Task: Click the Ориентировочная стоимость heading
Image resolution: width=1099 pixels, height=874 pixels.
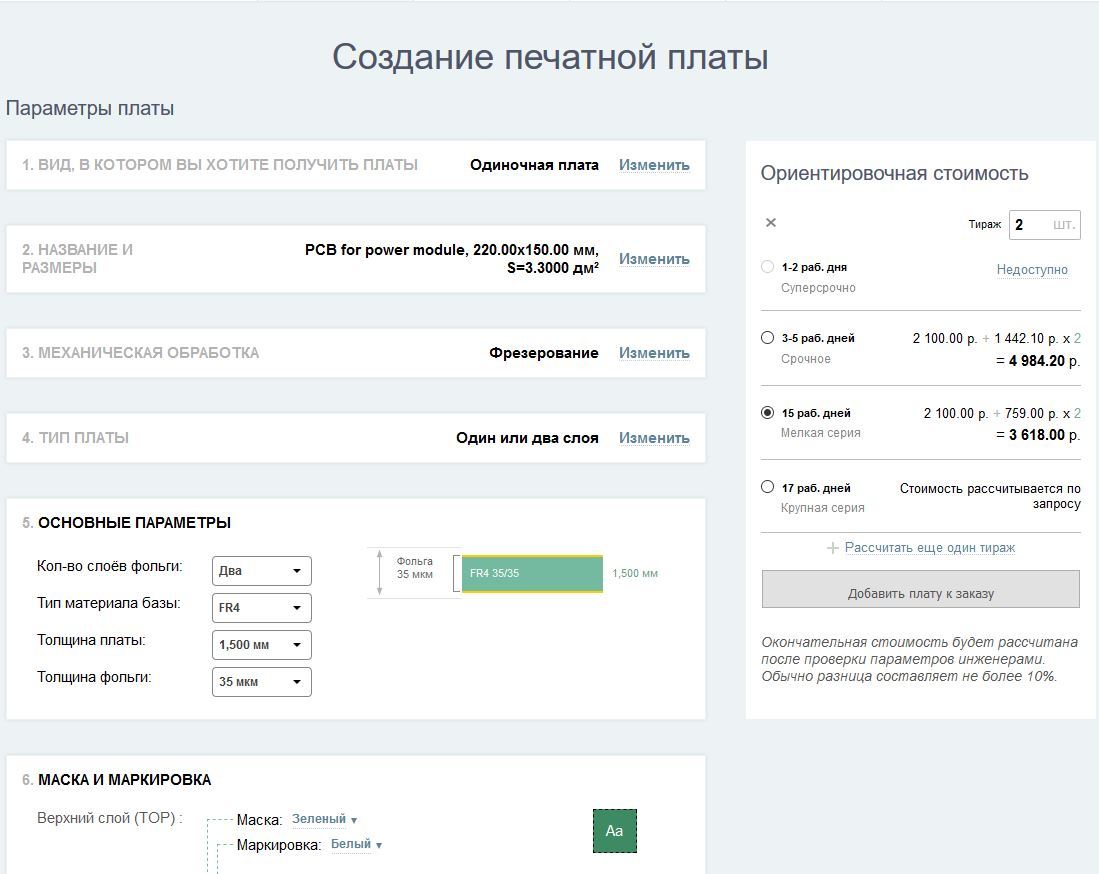Action: tap(894, 173)
